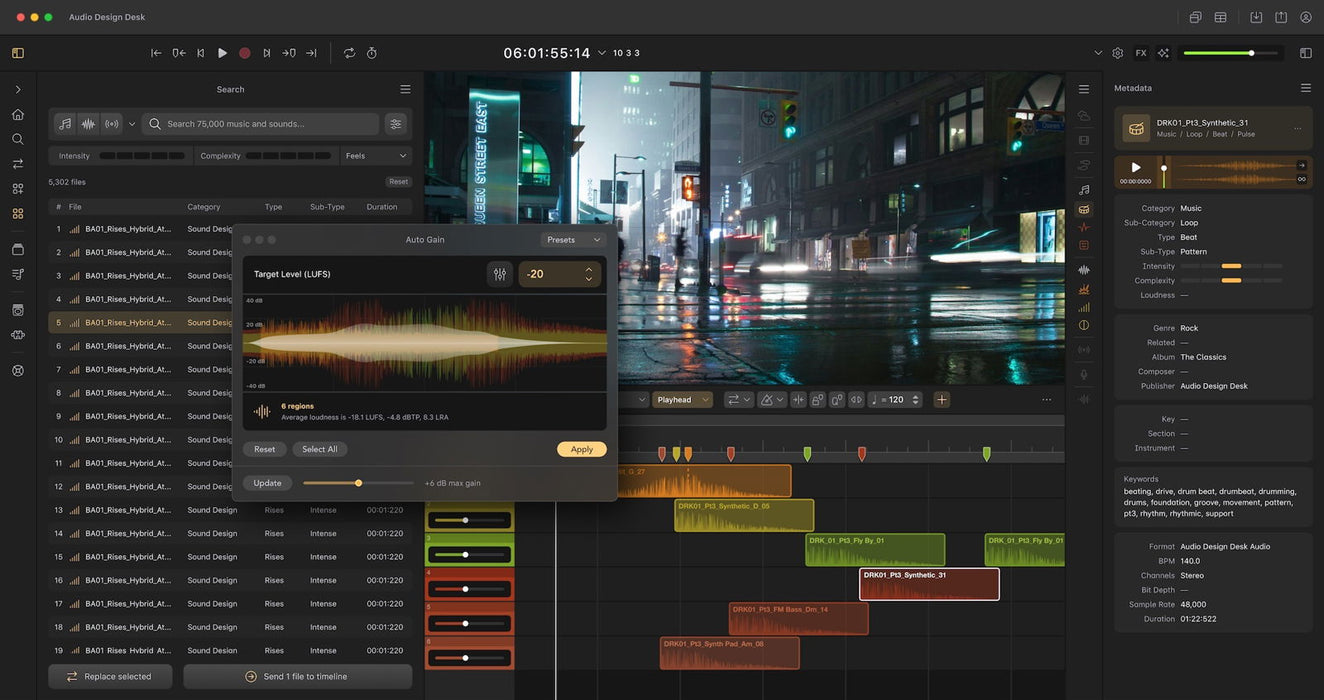Screen dimensions: 1324x700
Task: Open the FX panel from top toolbar
Action: pos(1141,53)
